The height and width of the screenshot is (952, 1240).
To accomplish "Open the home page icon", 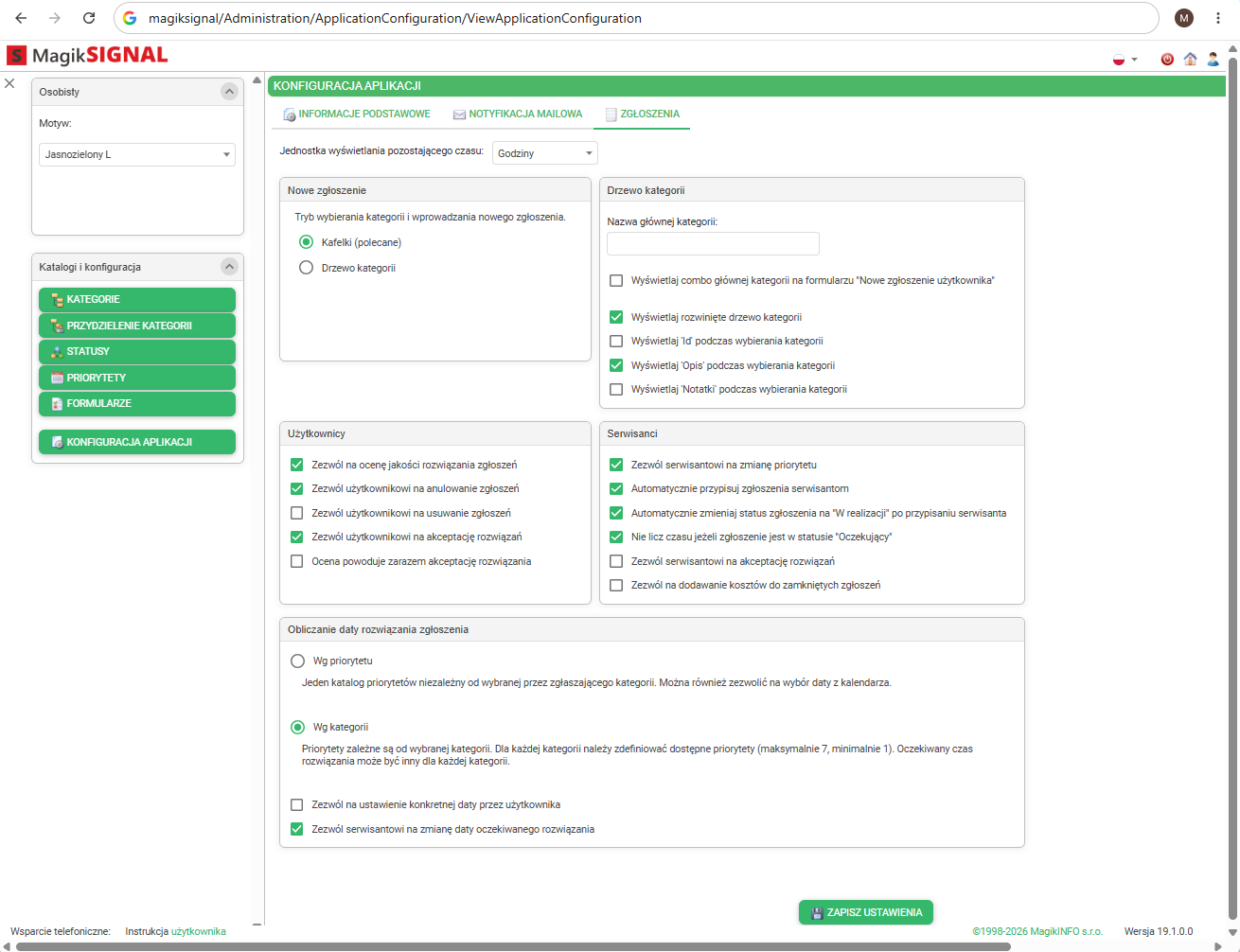I will (x=1190, y=59).
